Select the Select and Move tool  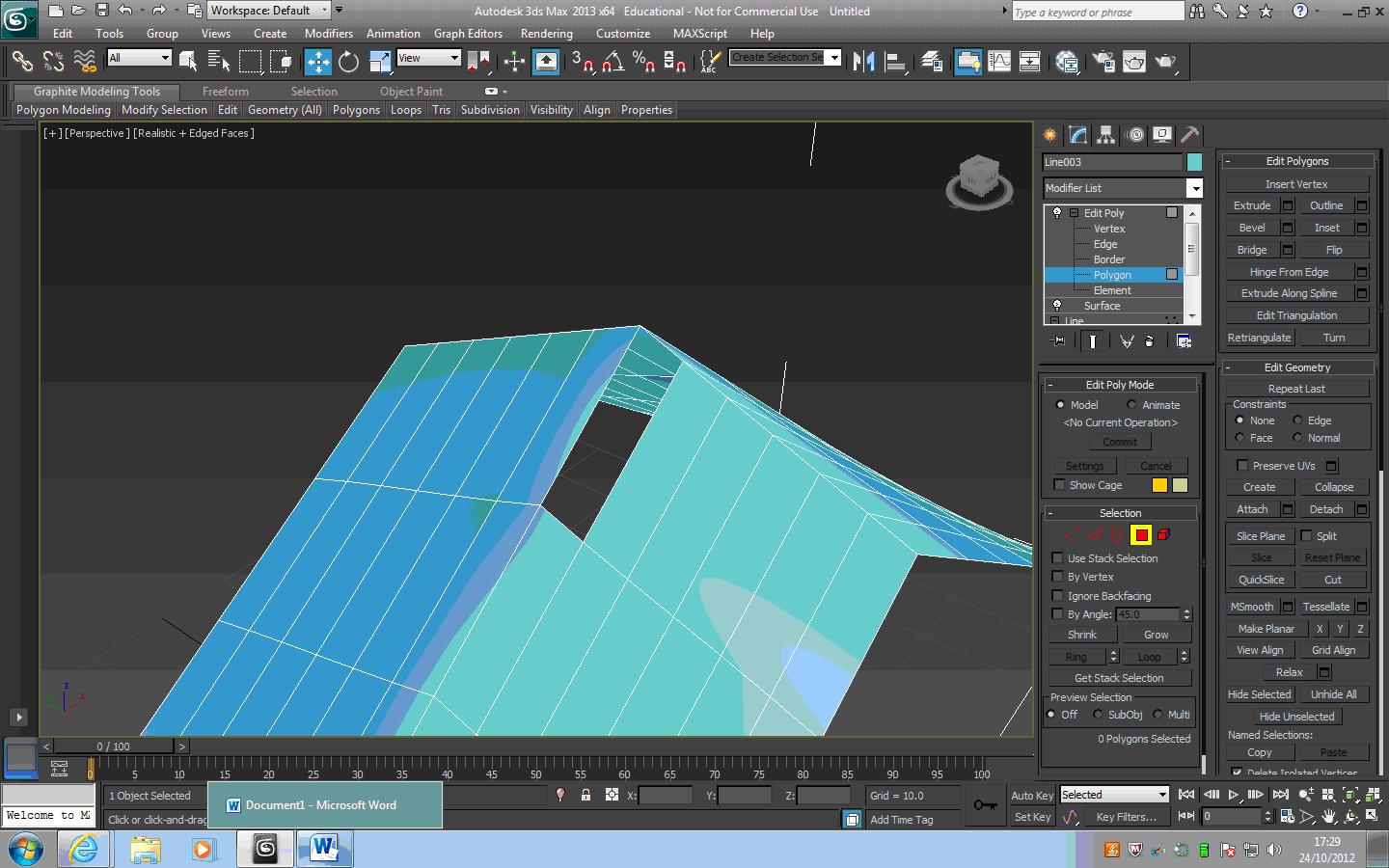point(317,63)
